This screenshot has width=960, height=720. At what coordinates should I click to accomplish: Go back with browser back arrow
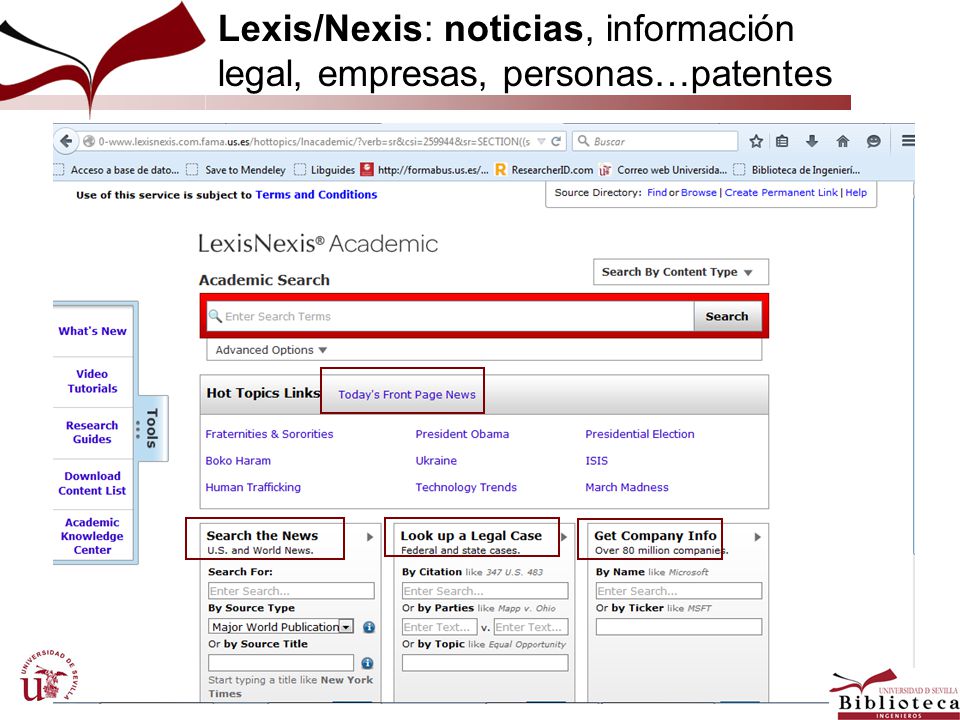point(66,141)
